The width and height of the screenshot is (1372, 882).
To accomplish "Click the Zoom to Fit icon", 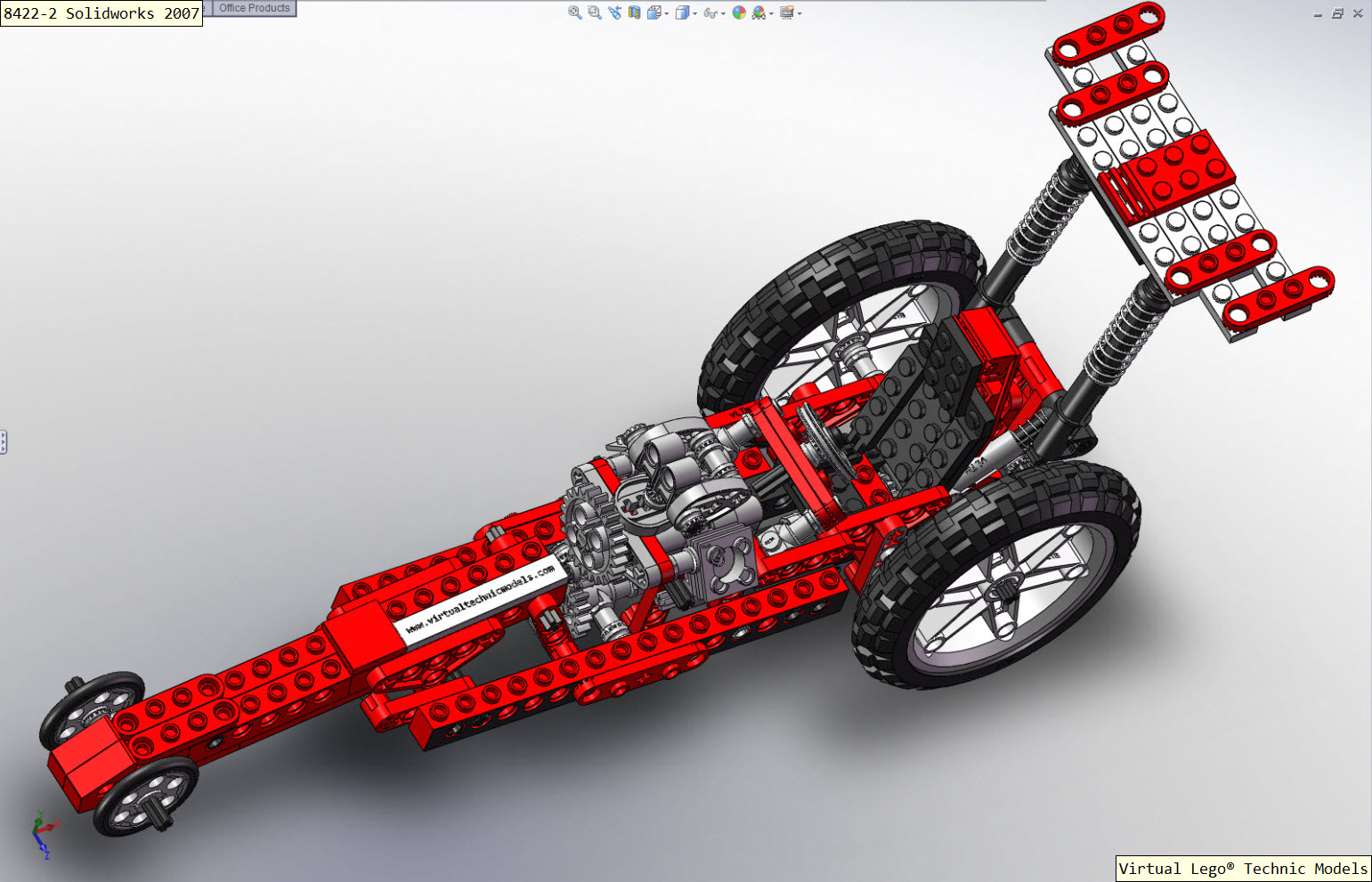I will 575,12.
